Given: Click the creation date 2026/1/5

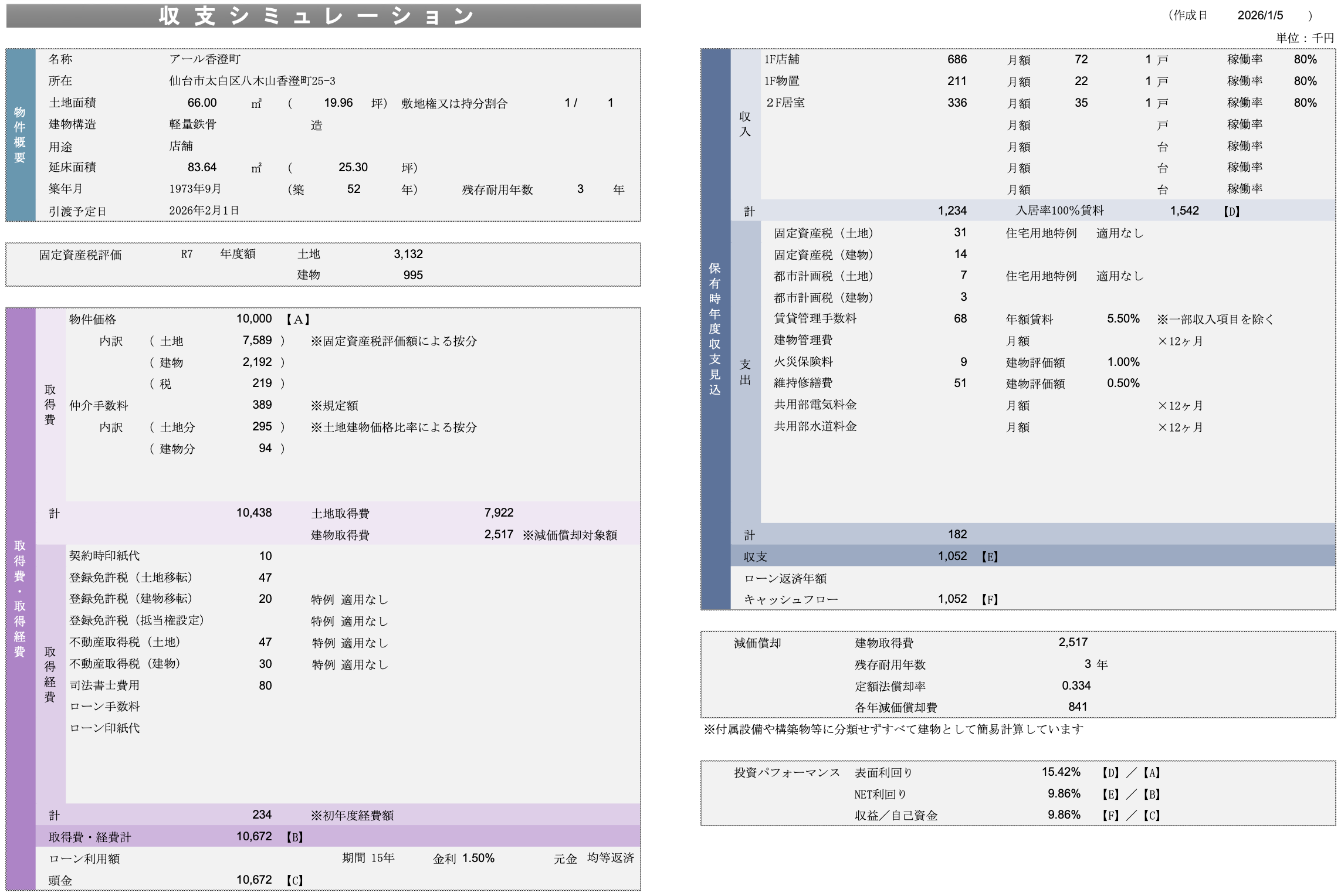Looking at the screenshot, I should coord(1260,15).
